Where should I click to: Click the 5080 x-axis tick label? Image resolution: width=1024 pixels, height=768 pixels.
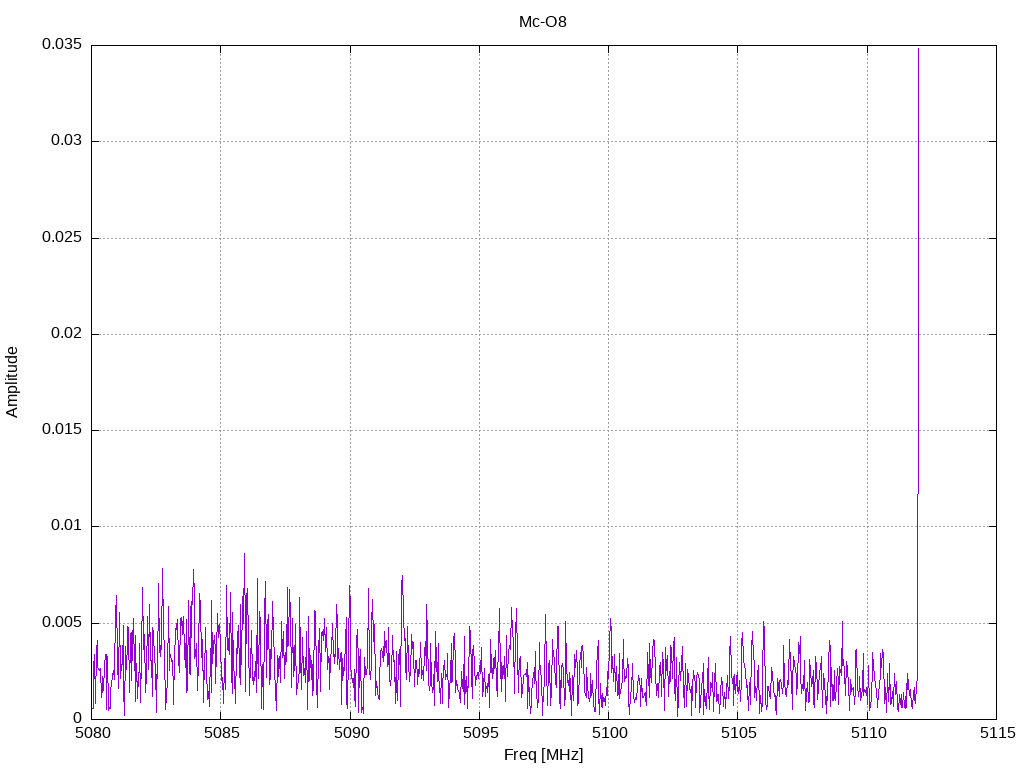tap(92, 733)
